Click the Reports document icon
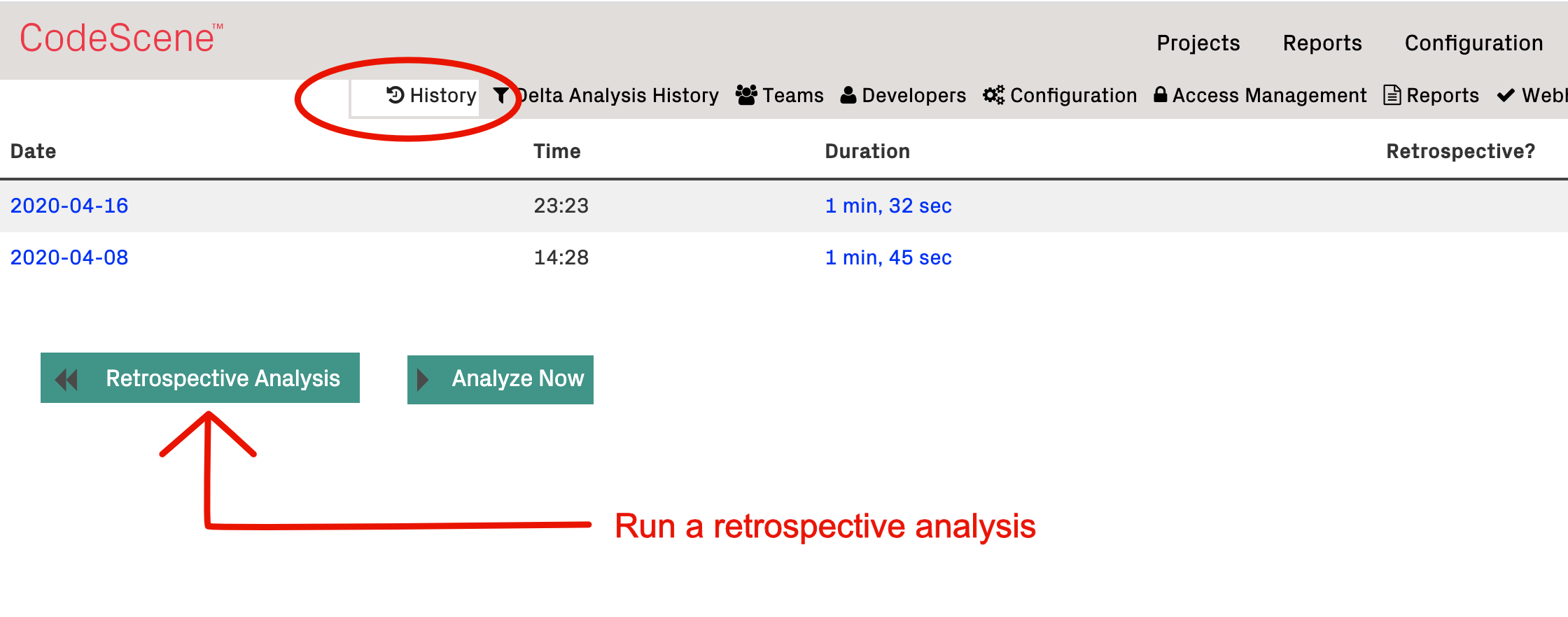The image size is (1568, 617). 1392,95
